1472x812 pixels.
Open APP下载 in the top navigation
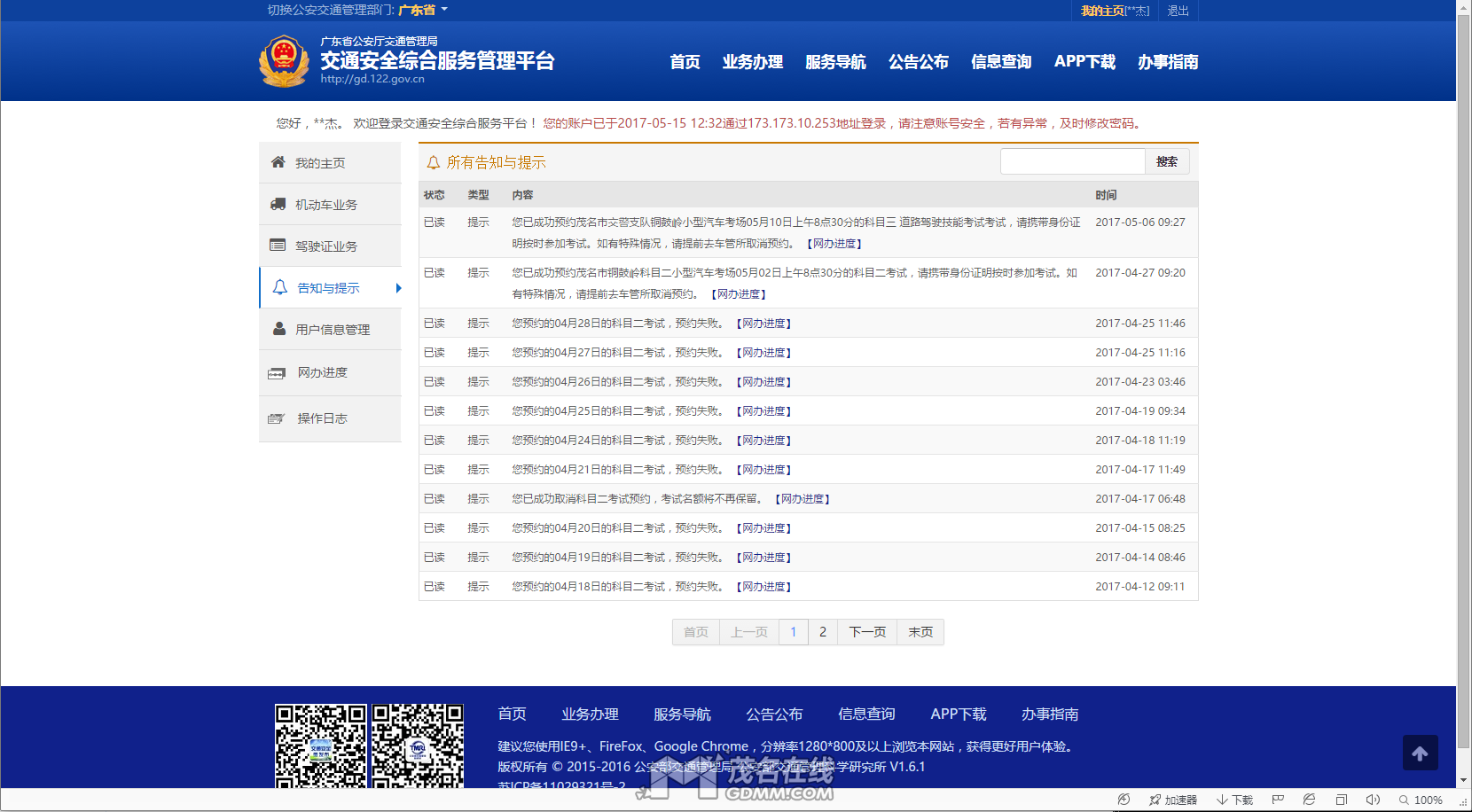[1084, 61]
